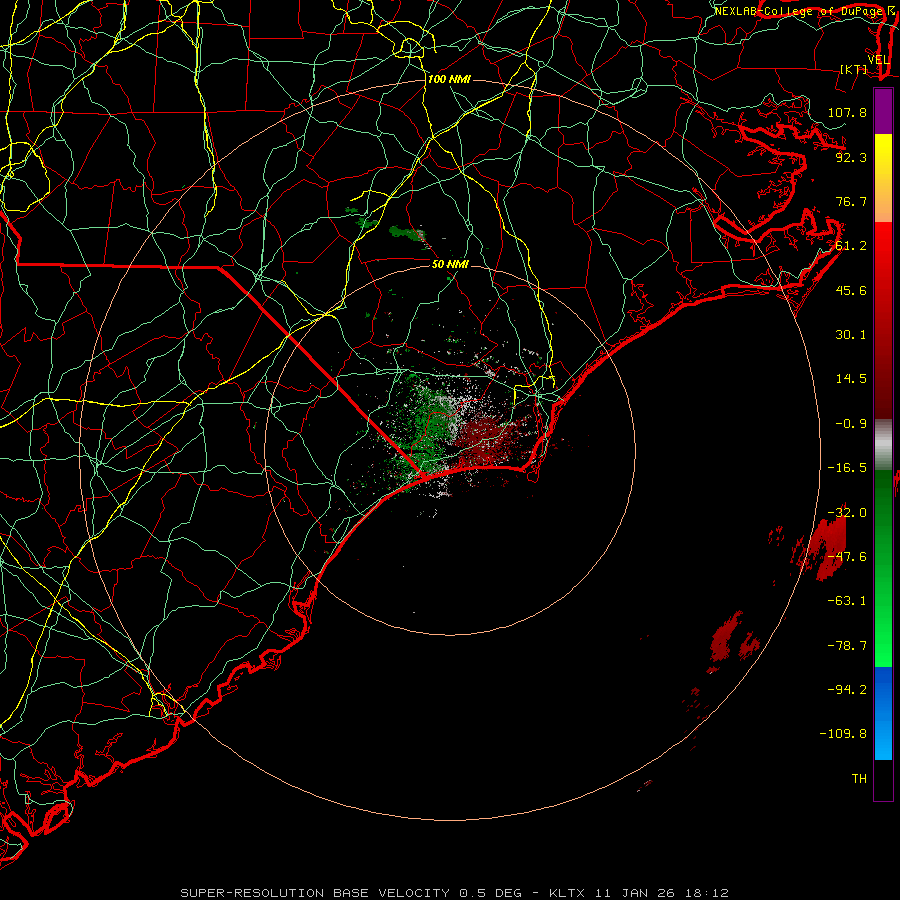Click the black TH segment of the color bar

tap(883, 780)
